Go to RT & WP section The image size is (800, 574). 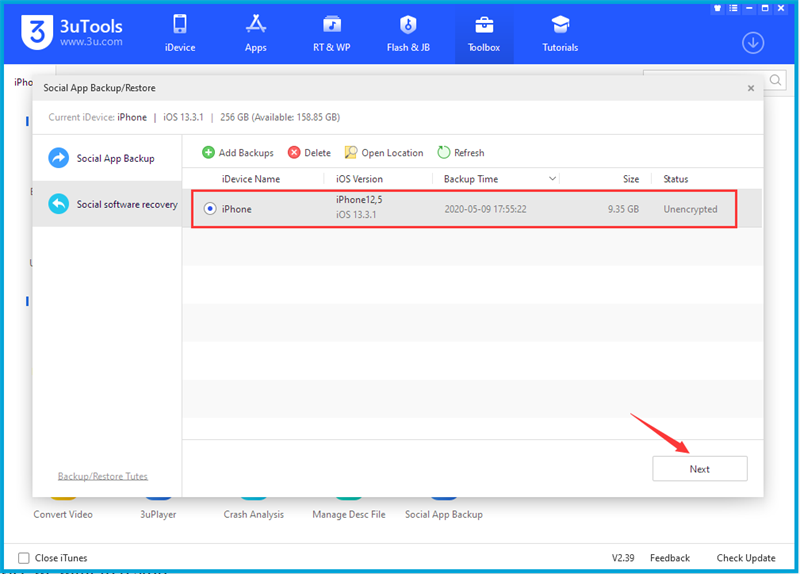click(x=332, y=34)
